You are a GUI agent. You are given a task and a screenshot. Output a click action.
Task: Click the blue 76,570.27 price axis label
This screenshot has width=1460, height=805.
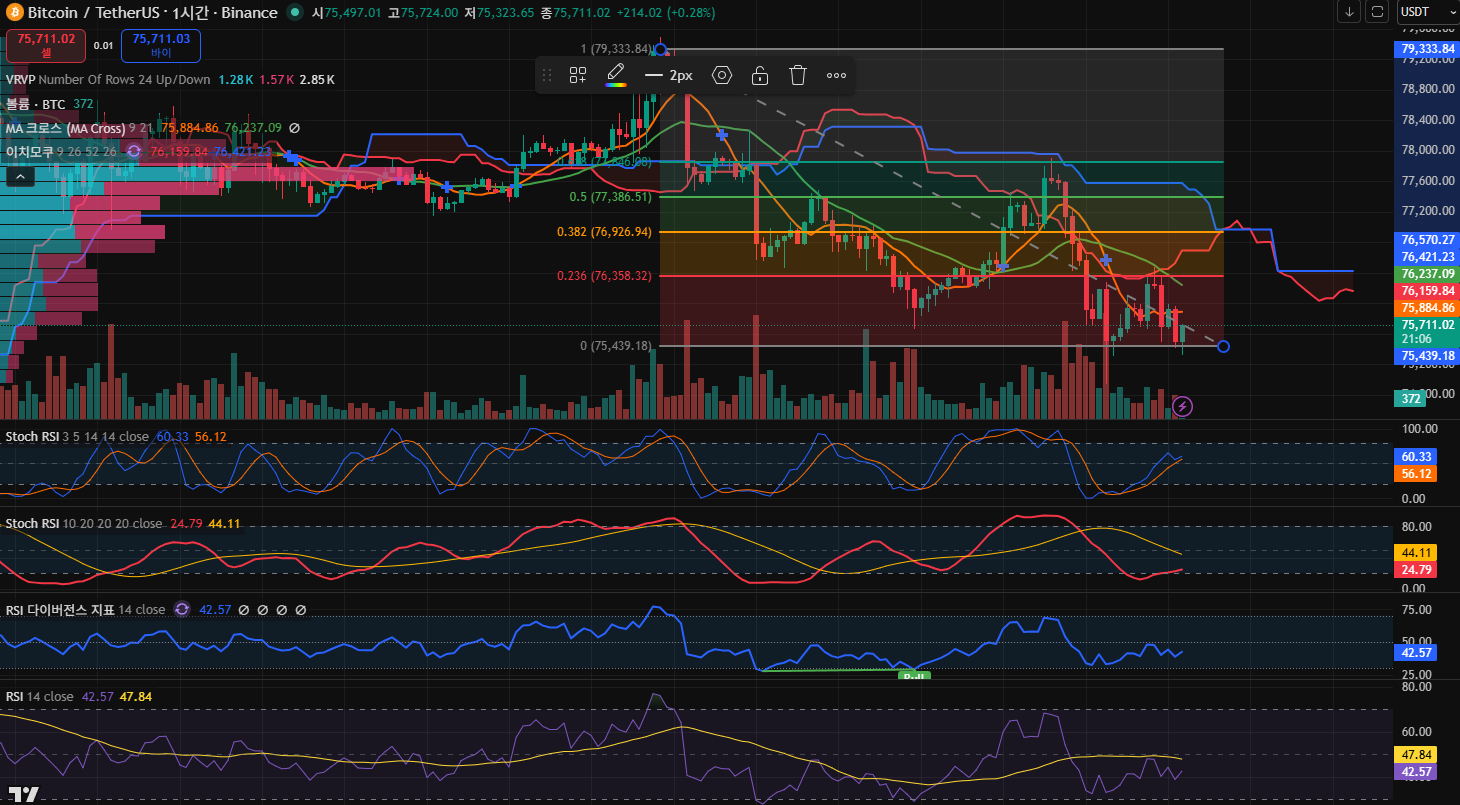click(x=1427, y=240)
